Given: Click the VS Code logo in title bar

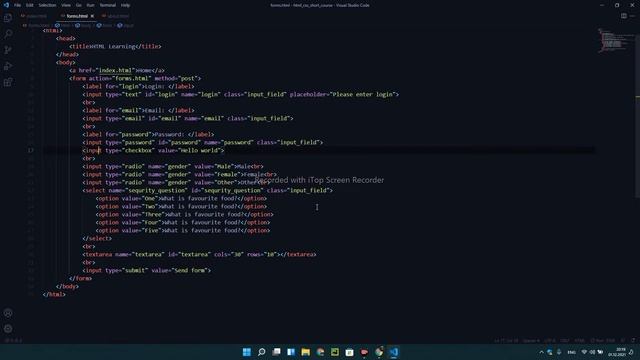Looking at the screenshot, I should 6,5.
